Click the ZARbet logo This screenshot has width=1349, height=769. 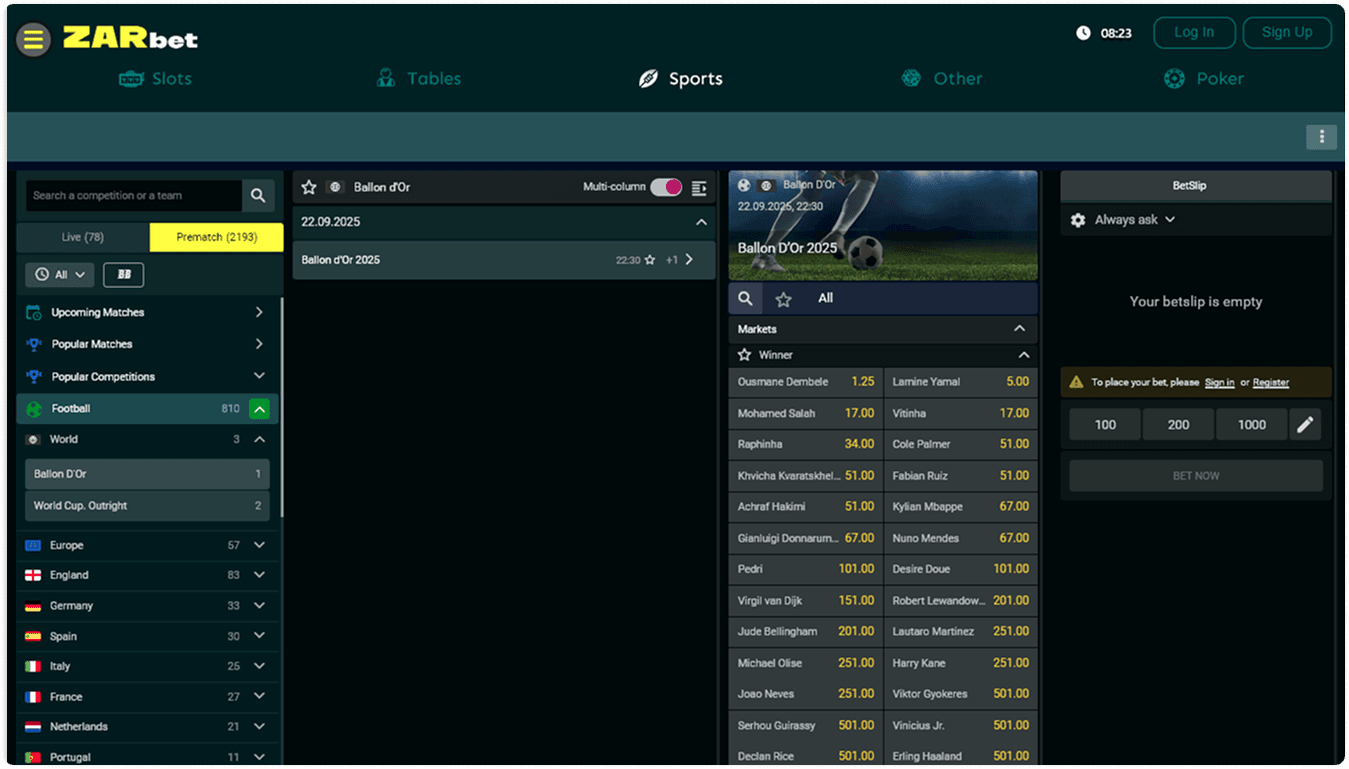point(130,38)
